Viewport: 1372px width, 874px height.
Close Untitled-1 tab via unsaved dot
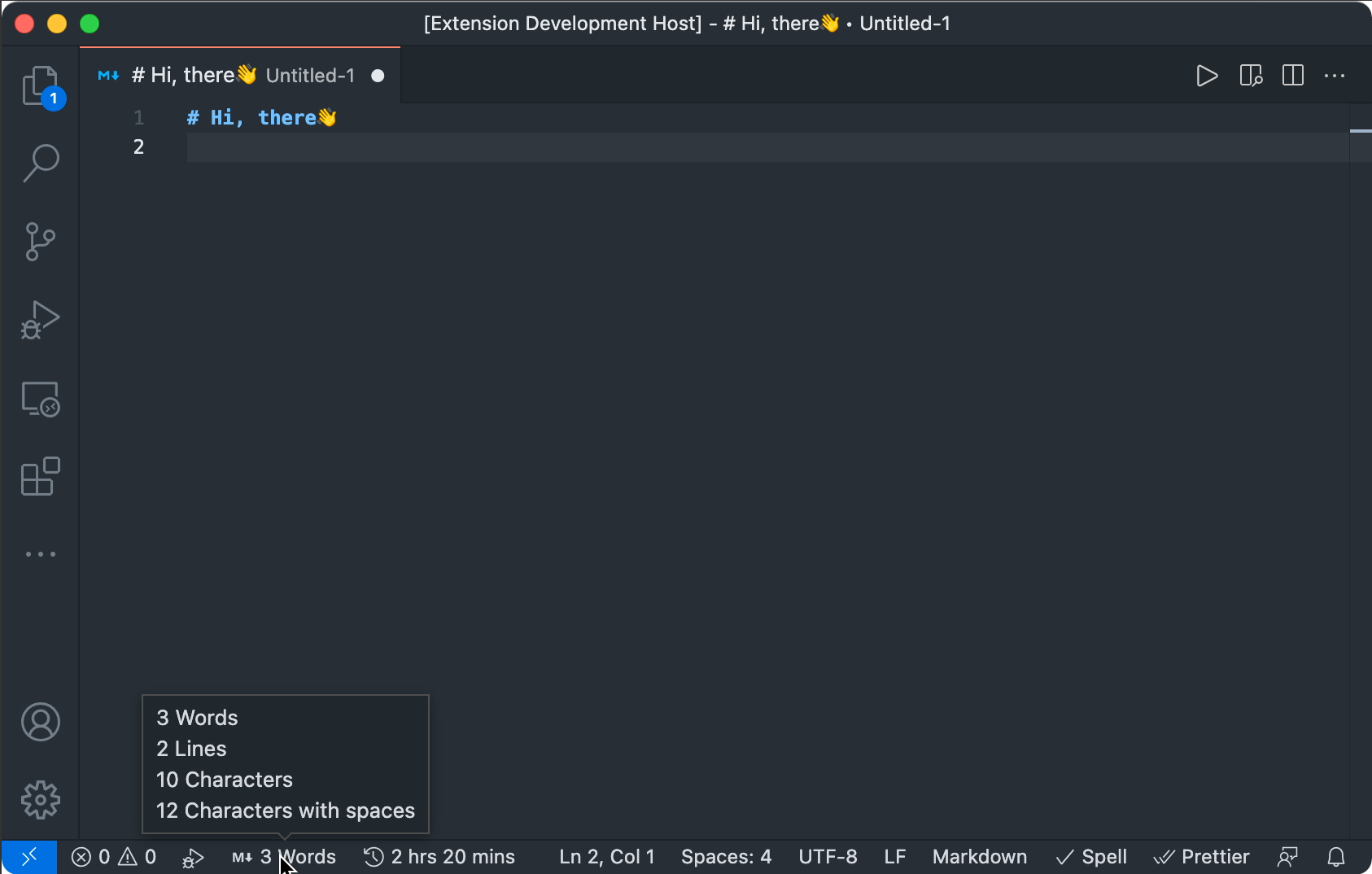(x=378, y=76)
